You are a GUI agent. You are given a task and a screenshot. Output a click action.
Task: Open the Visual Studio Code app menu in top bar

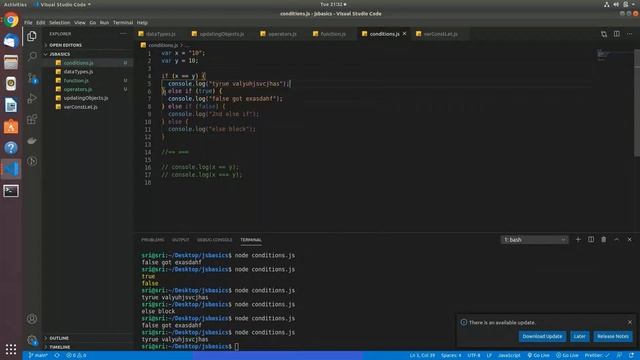(63, 4)
